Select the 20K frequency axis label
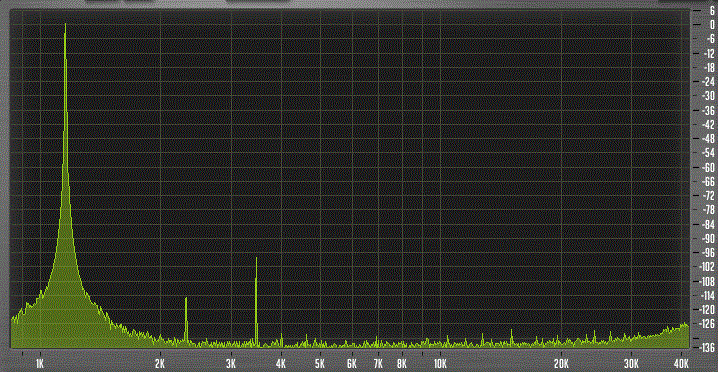The width and height of the screenshot is (718, 372). point(560,364)
